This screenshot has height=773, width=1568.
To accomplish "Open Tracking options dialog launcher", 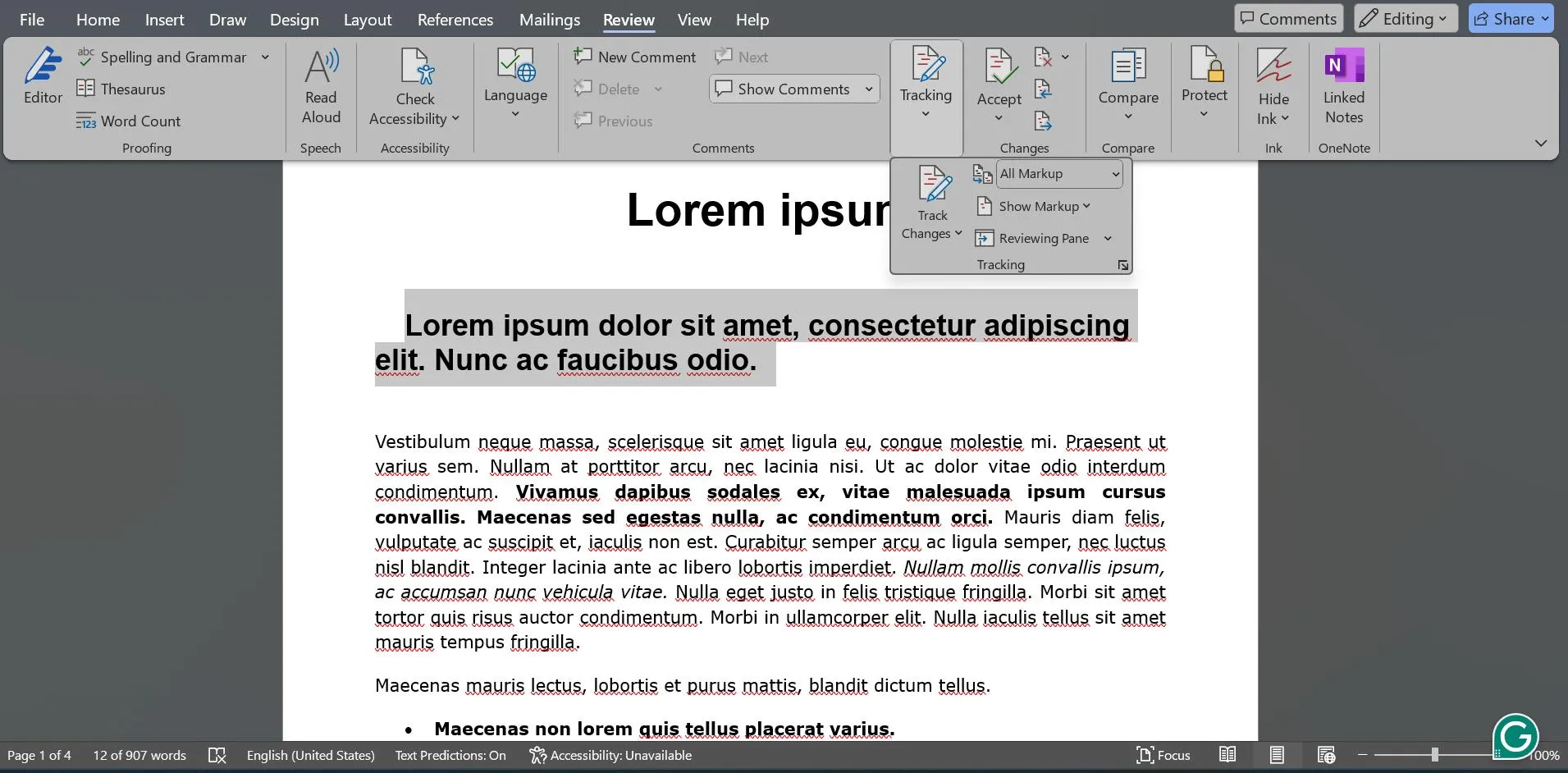I will pos(1122,265).
